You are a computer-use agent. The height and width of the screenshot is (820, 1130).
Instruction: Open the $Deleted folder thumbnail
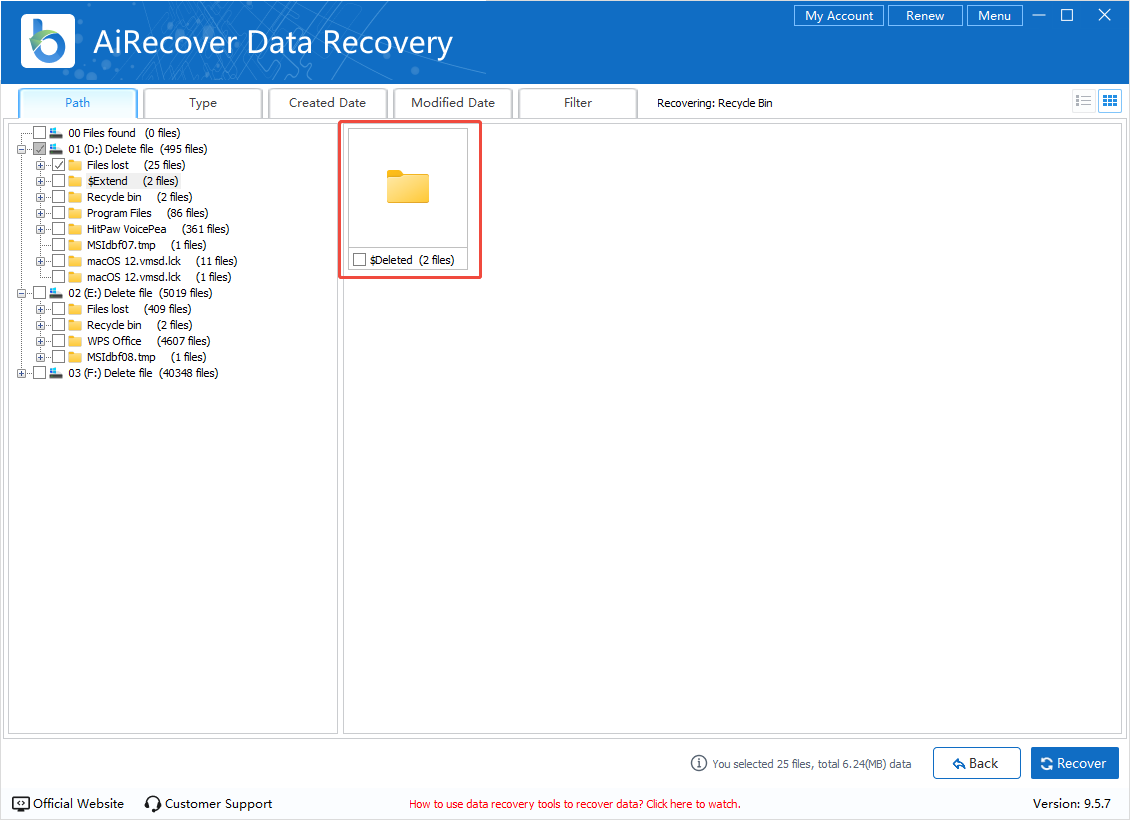(x=408, y=188)
